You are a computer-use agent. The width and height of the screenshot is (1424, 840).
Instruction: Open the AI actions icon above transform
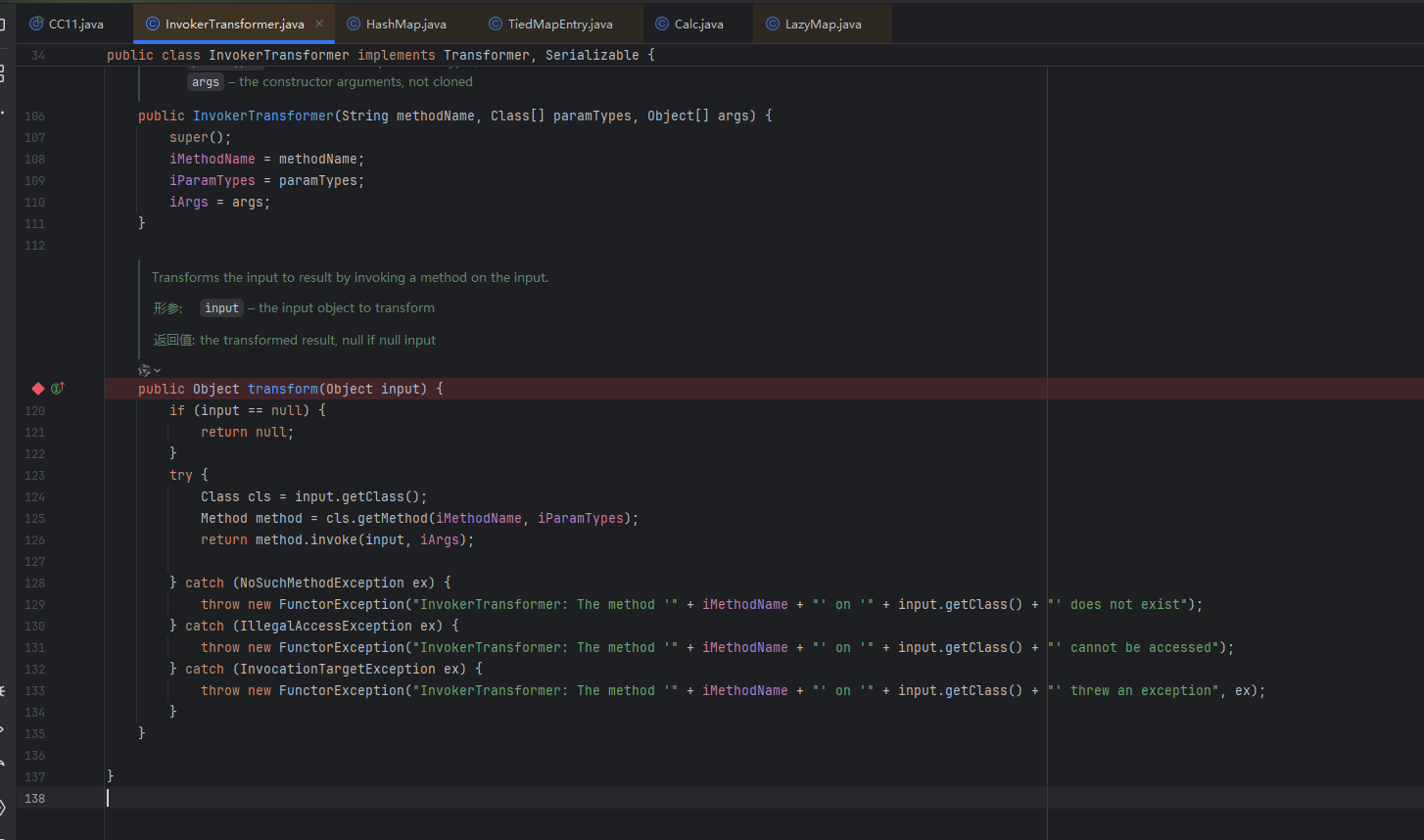click(x=144, y=370)
